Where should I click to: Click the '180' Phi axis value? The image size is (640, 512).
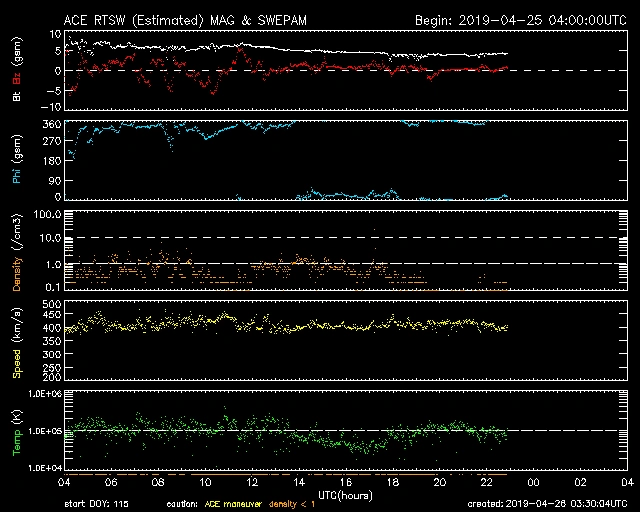(52, 161)
